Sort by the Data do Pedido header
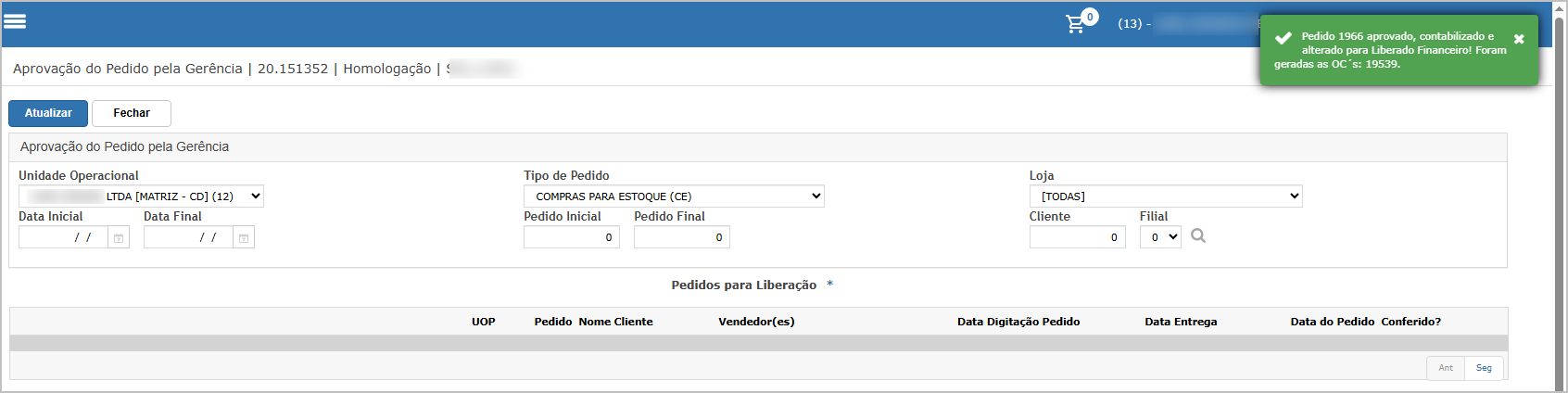Image resolution: width=1568 pixels, height=393 pixels. [1333, 322]
